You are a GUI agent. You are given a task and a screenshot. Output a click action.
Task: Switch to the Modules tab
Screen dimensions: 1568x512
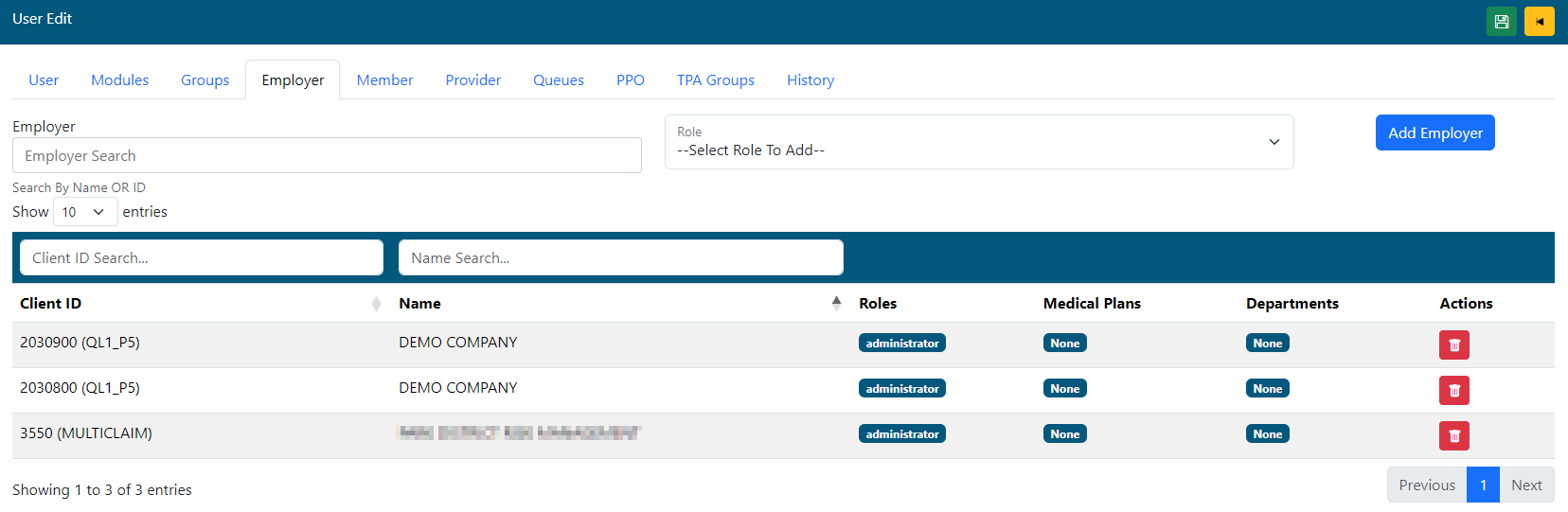pyautogui.click(x=119, y=80)
